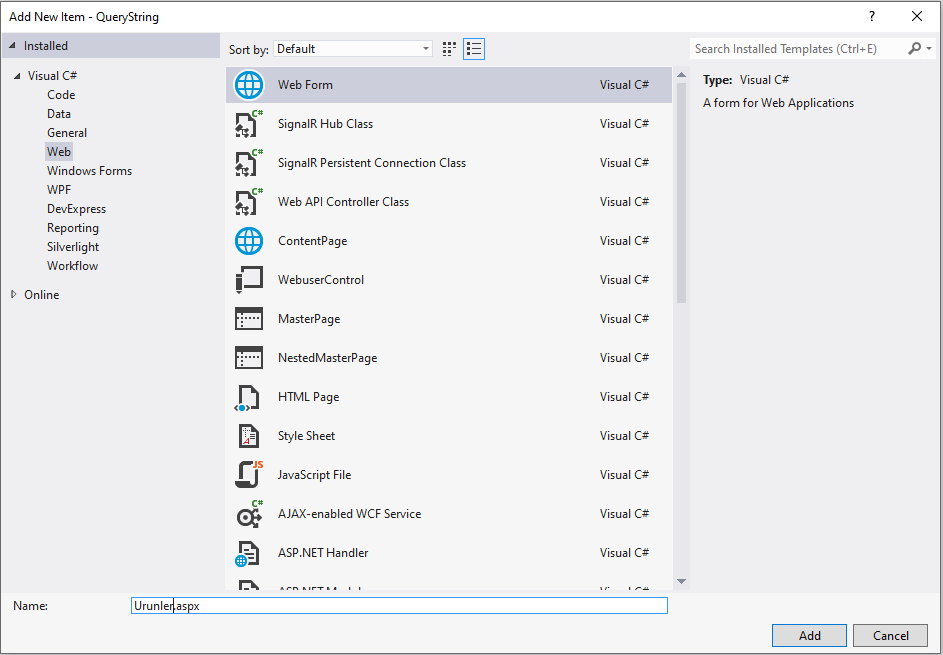Screen dimensions: 943x655
Task: Choose the Web API Controller Class icon
Action: (248, 202)
